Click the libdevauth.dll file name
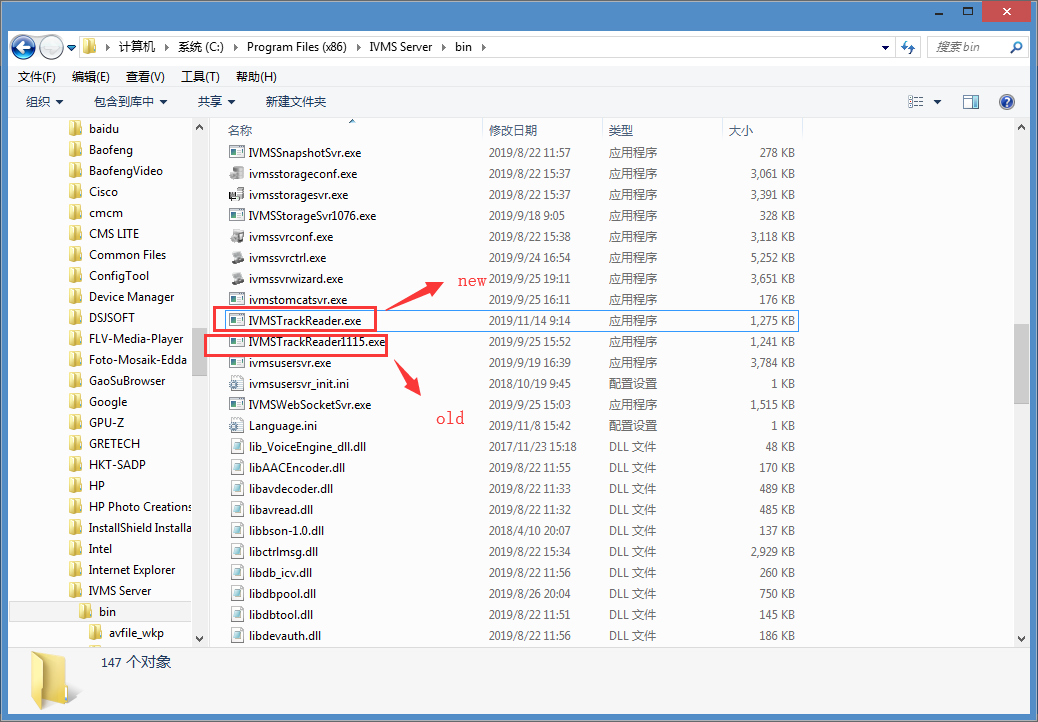The width and height of the screenshot is (1038, 722). (285, 635)
